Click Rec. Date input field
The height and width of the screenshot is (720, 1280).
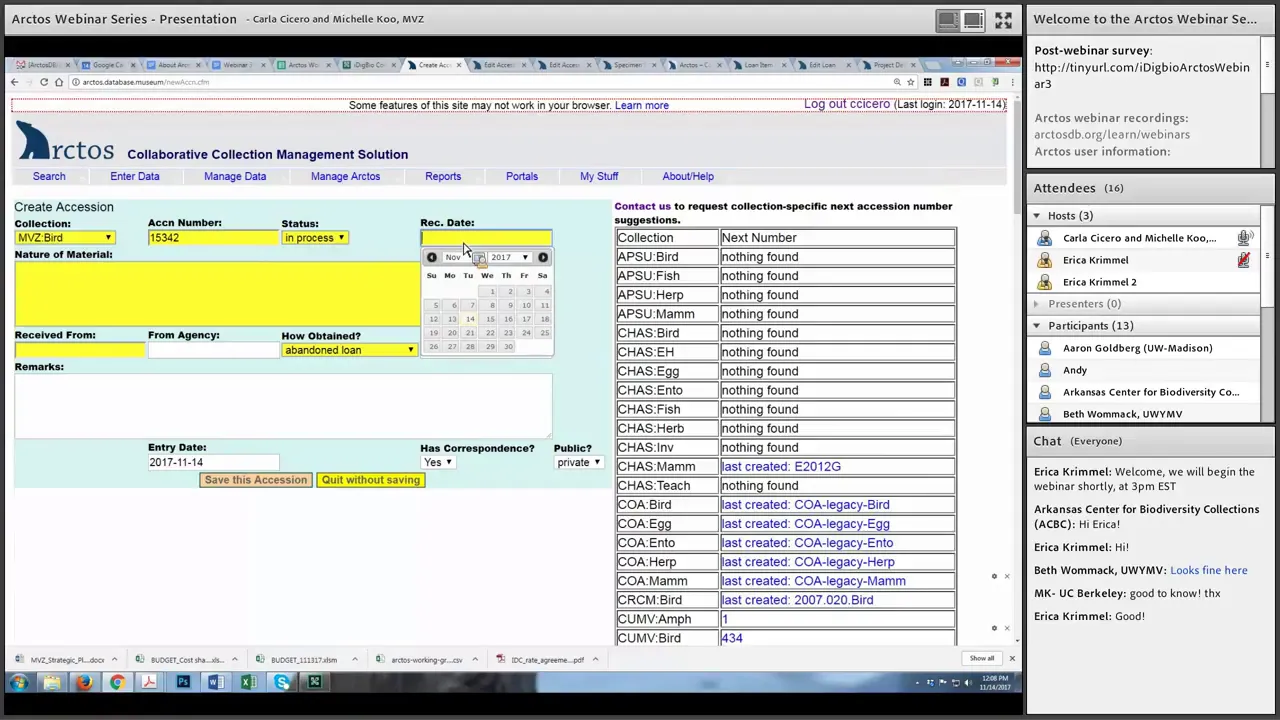486,238
